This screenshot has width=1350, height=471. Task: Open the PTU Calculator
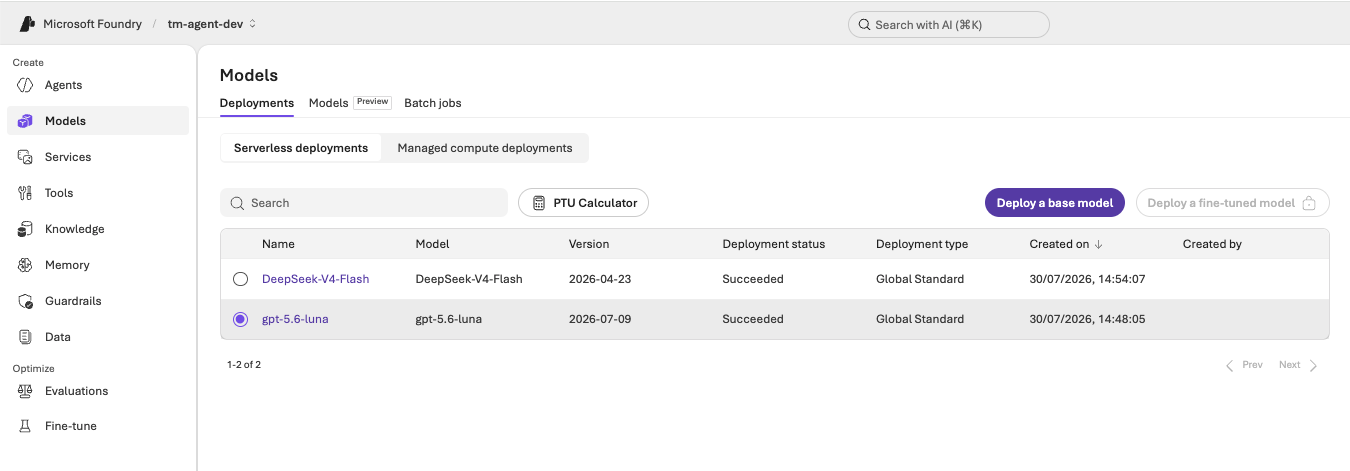tap(584, 203)
